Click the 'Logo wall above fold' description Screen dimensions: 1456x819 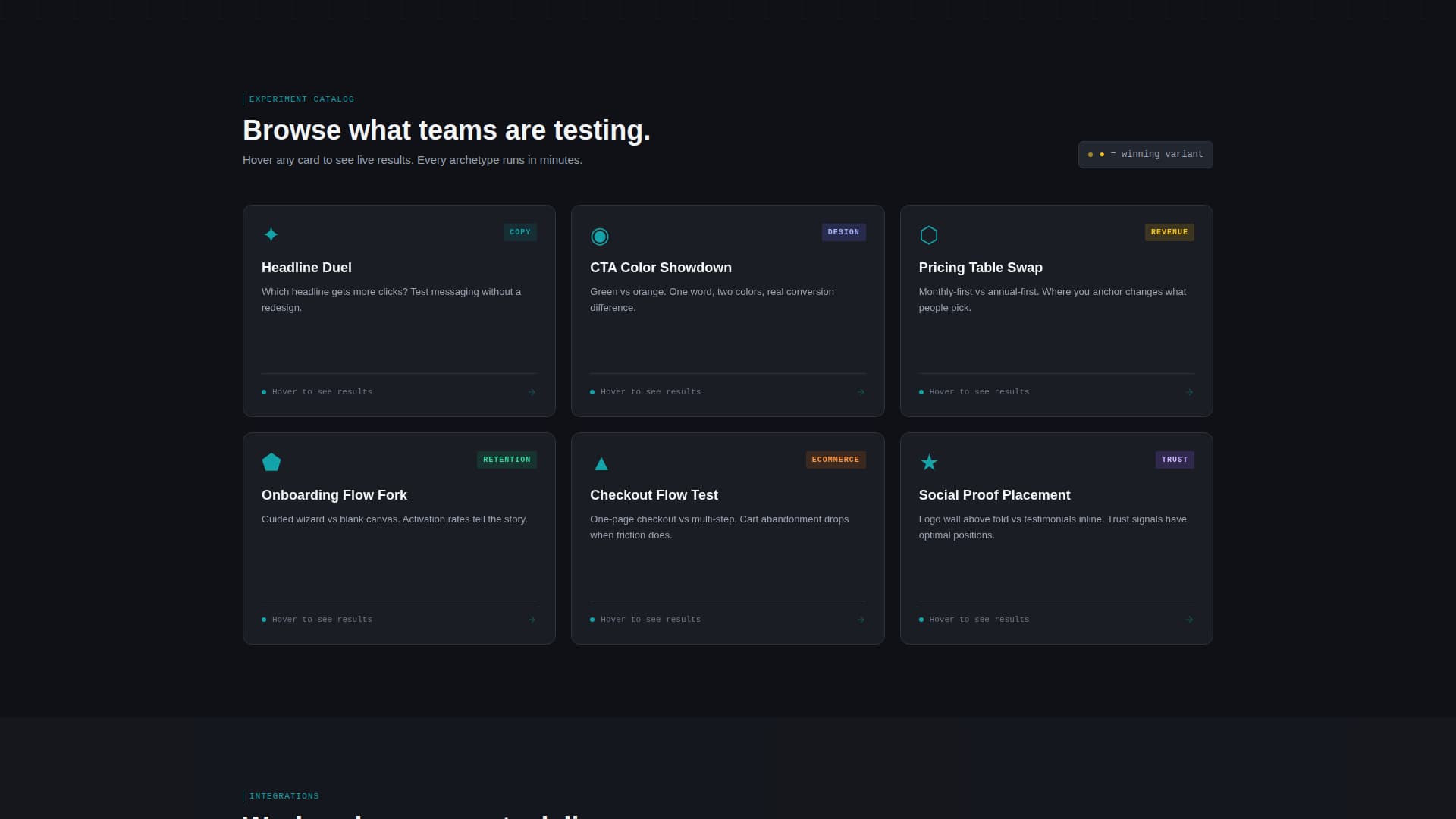pos(1053,527)
